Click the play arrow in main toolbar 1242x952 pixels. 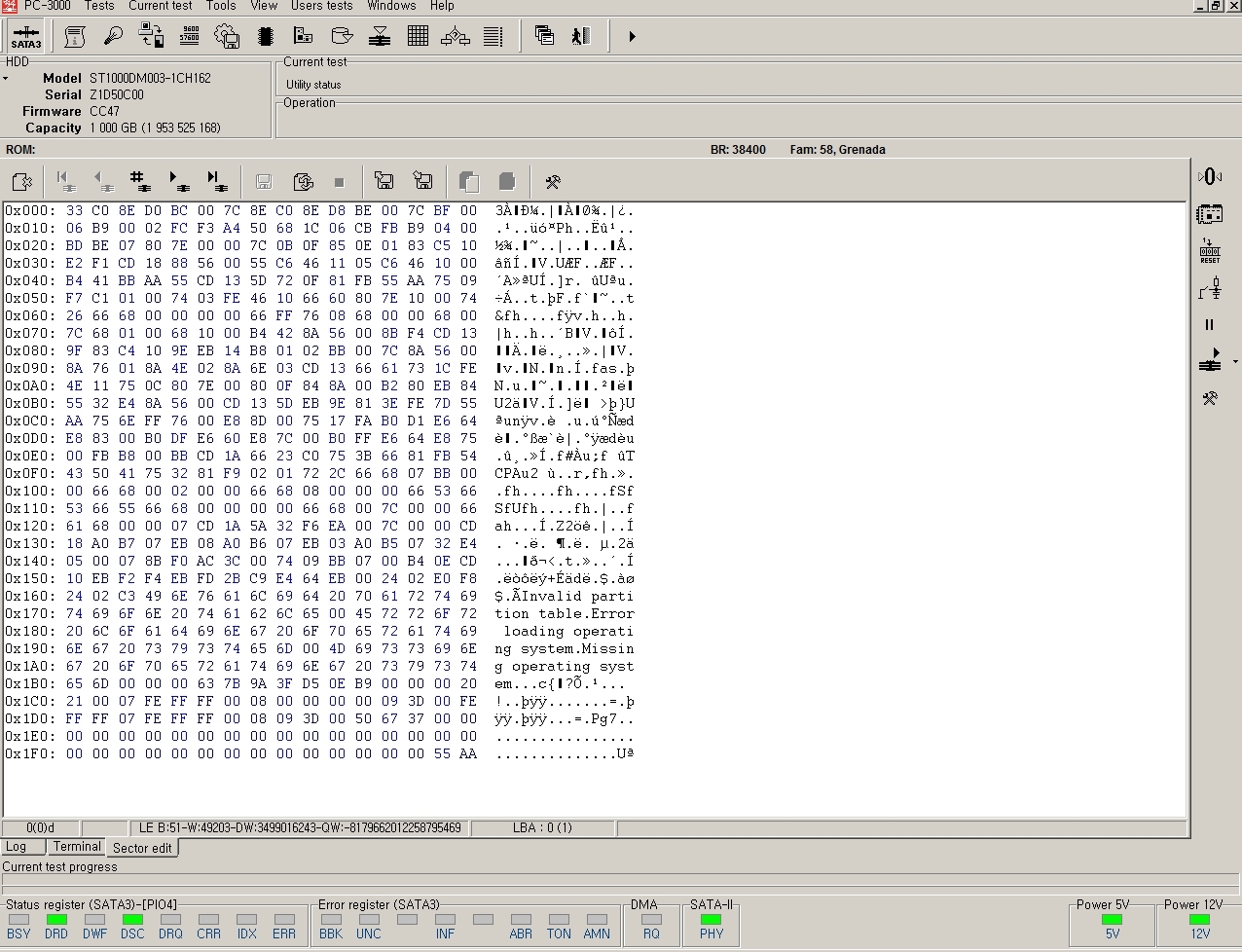(632, 37)
